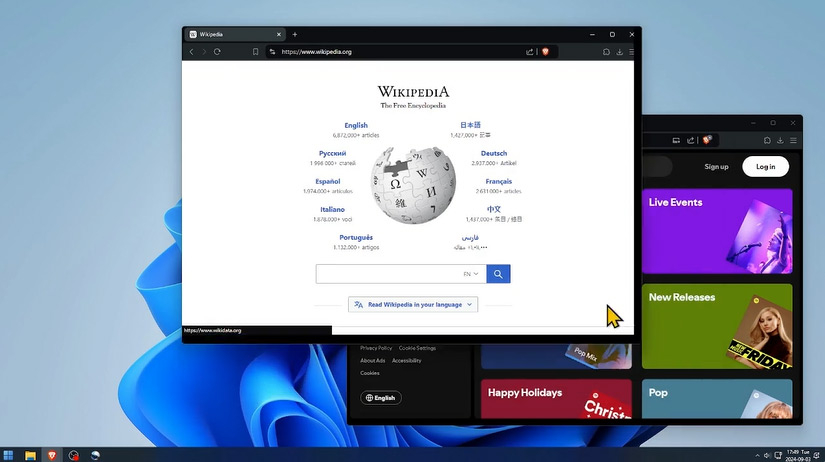The width and height of the screenshot is (825, 462).
Task: Open the Français Wikipedia link
Action: pos(498,181)
